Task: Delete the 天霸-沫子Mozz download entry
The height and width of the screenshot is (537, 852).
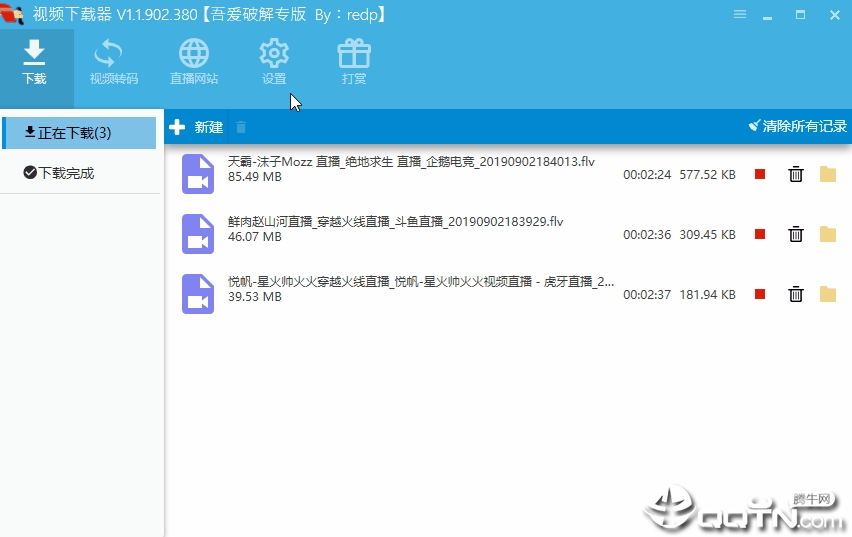Action: [x=795, y=174]
